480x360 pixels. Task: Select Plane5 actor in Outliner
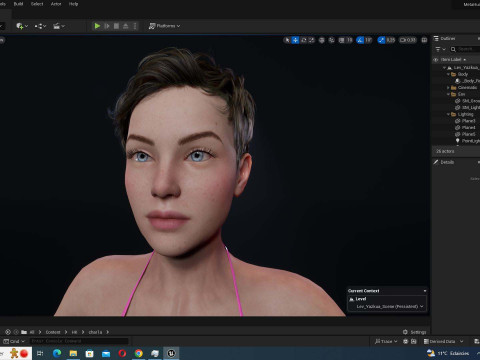pos(456,134)
